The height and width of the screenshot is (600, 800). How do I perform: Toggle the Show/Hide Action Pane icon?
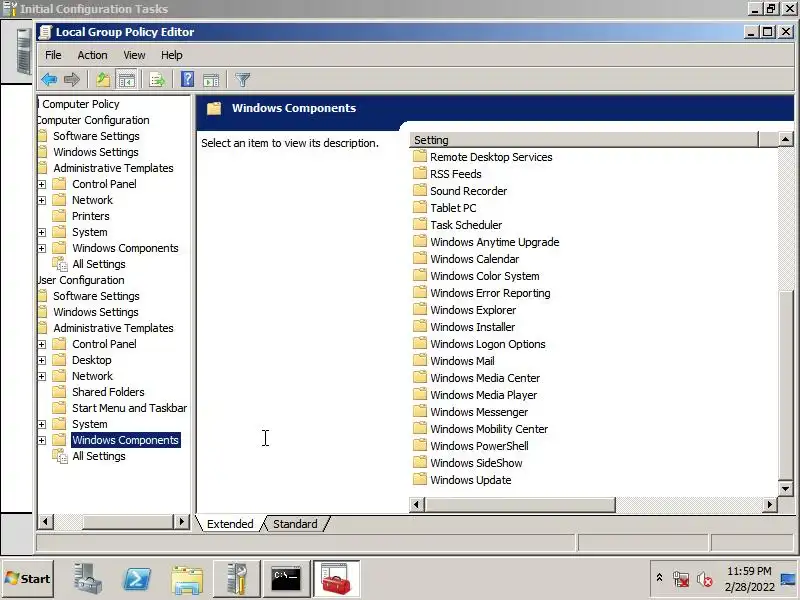click(211, 80)
